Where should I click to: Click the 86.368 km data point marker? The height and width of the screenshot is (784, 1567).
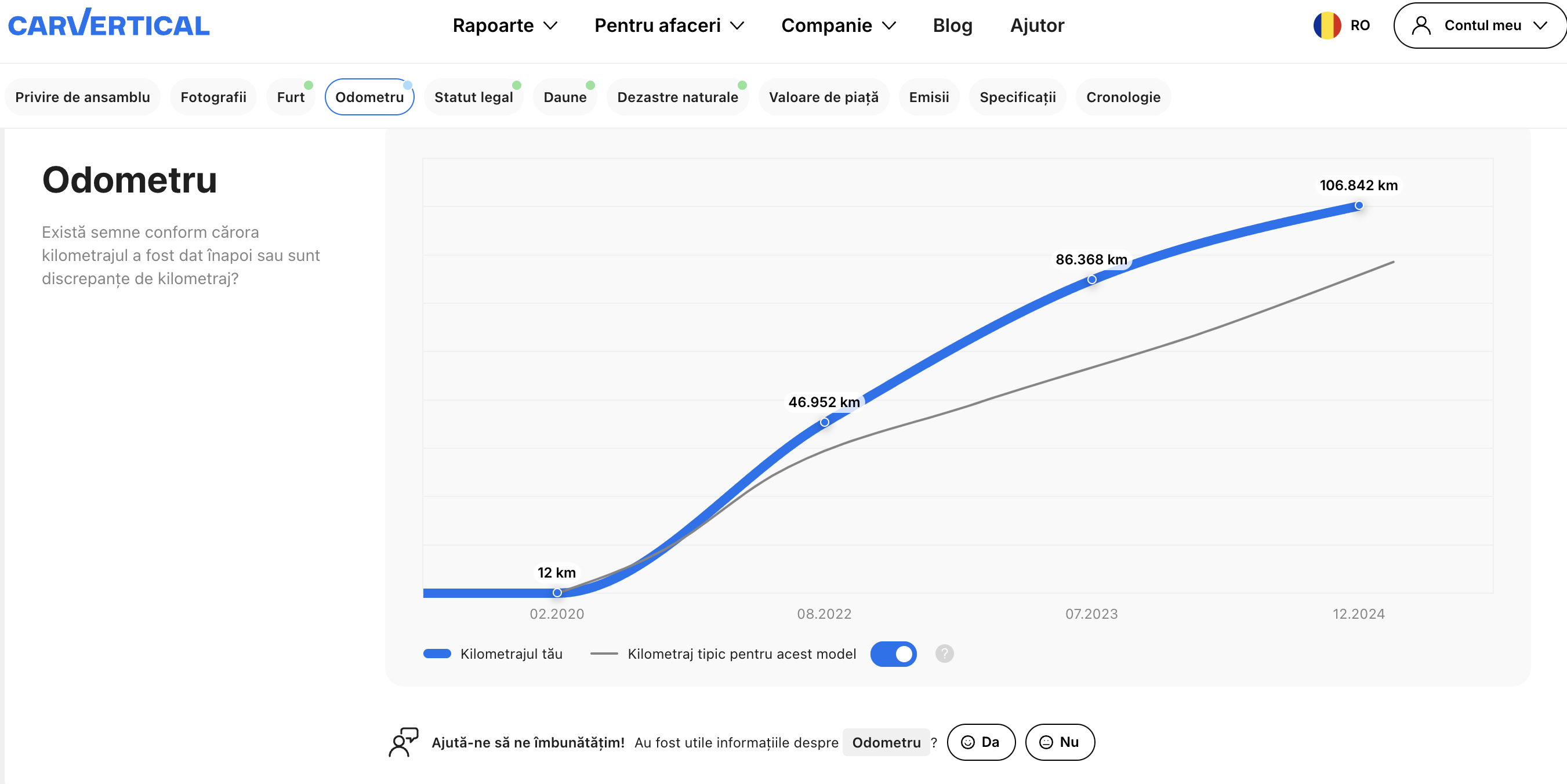1092,280
